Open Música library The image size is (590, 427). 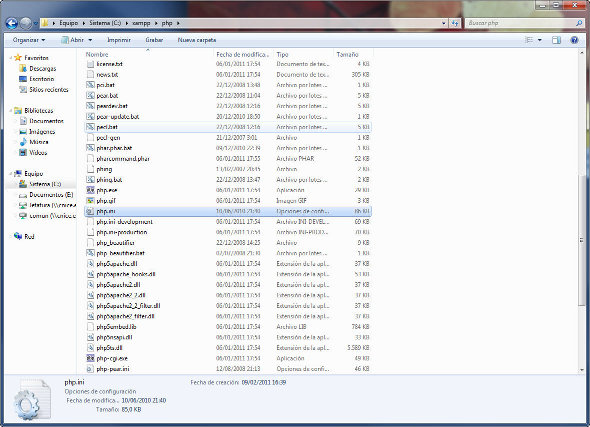click(34, 142)
